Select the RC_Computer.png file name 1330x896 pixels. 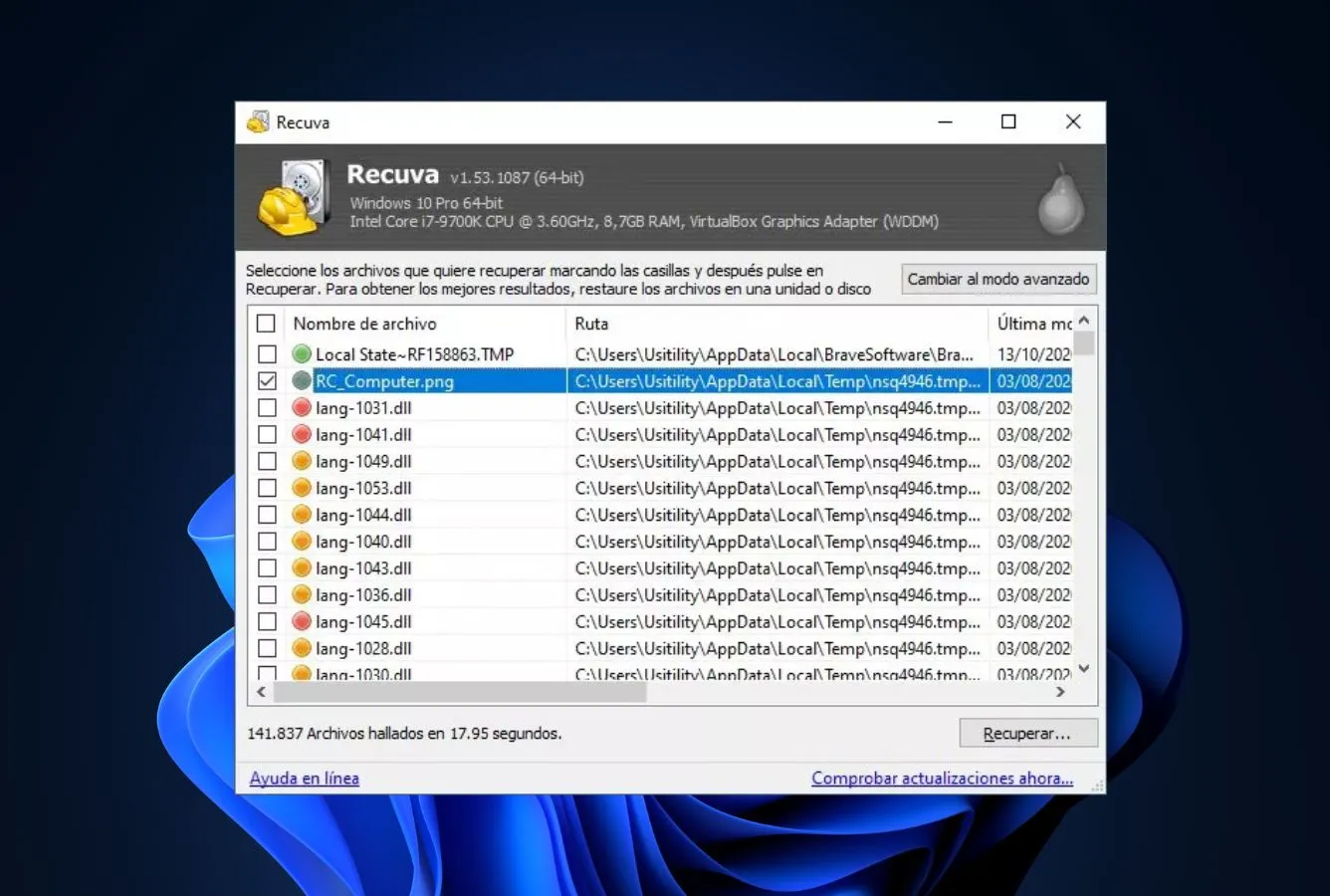coord(384,380)
